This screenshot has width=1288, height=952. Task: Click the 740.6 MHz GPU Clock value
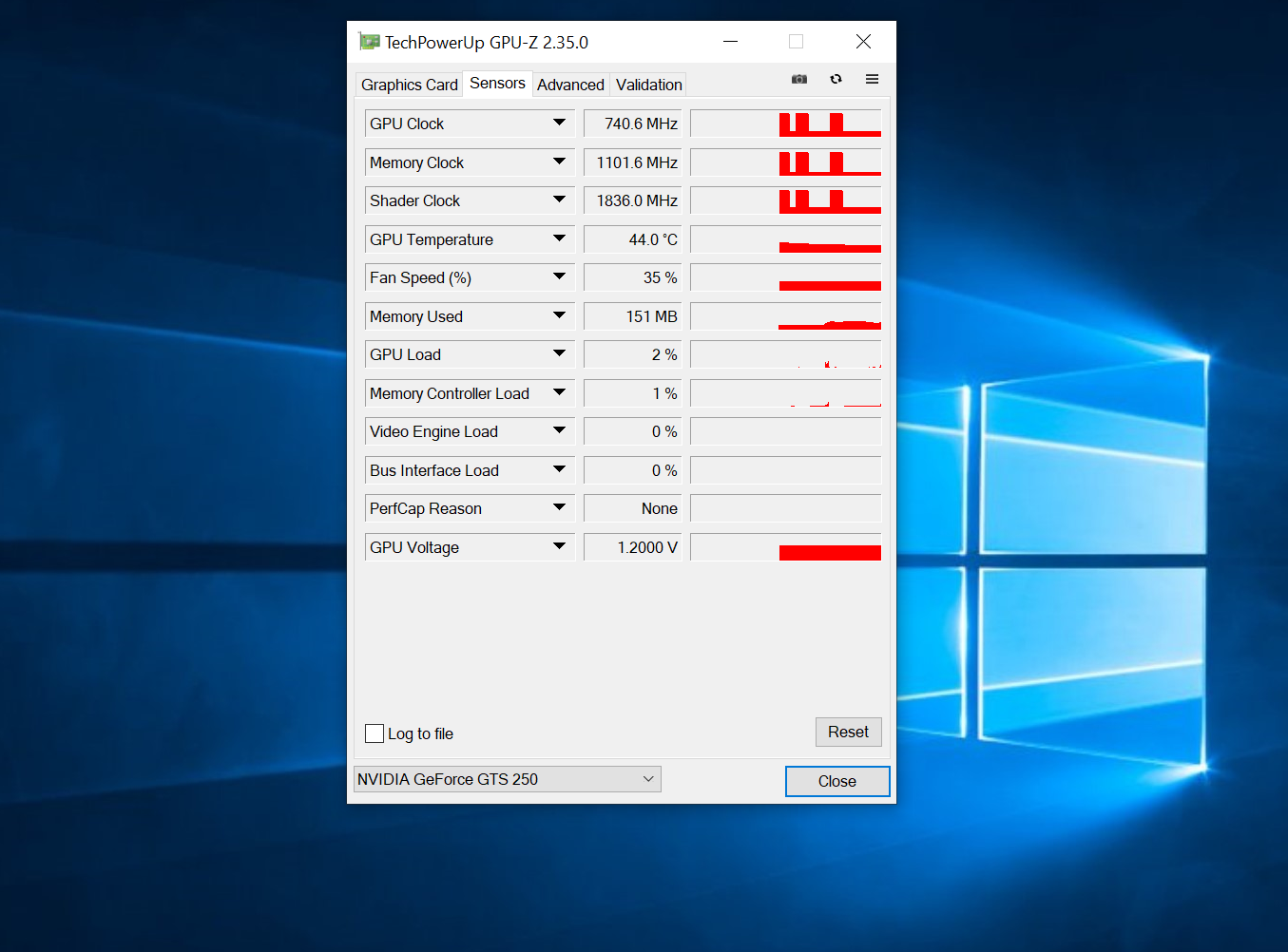(x=633, y=124)
